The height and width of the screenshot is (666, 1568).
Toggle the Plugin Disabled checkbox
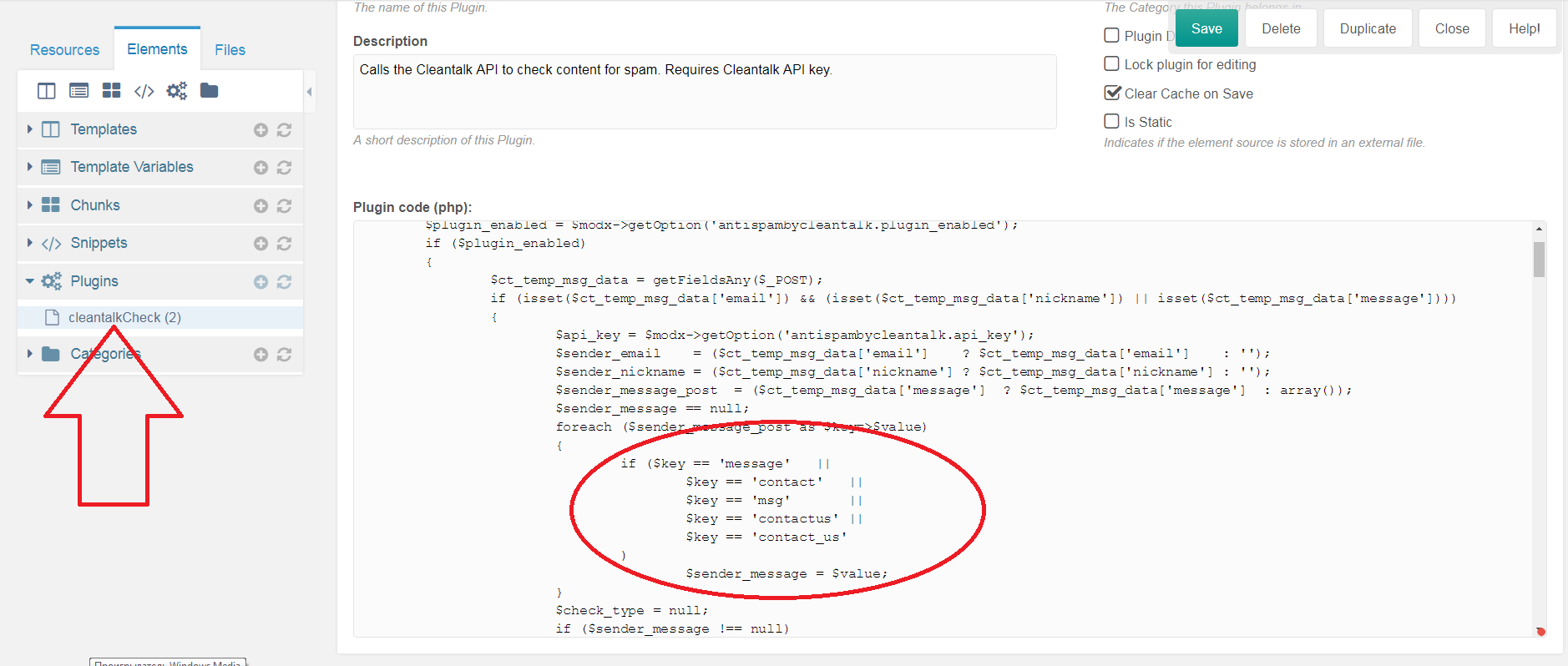pyautogui.click(x=1111, y=35)
